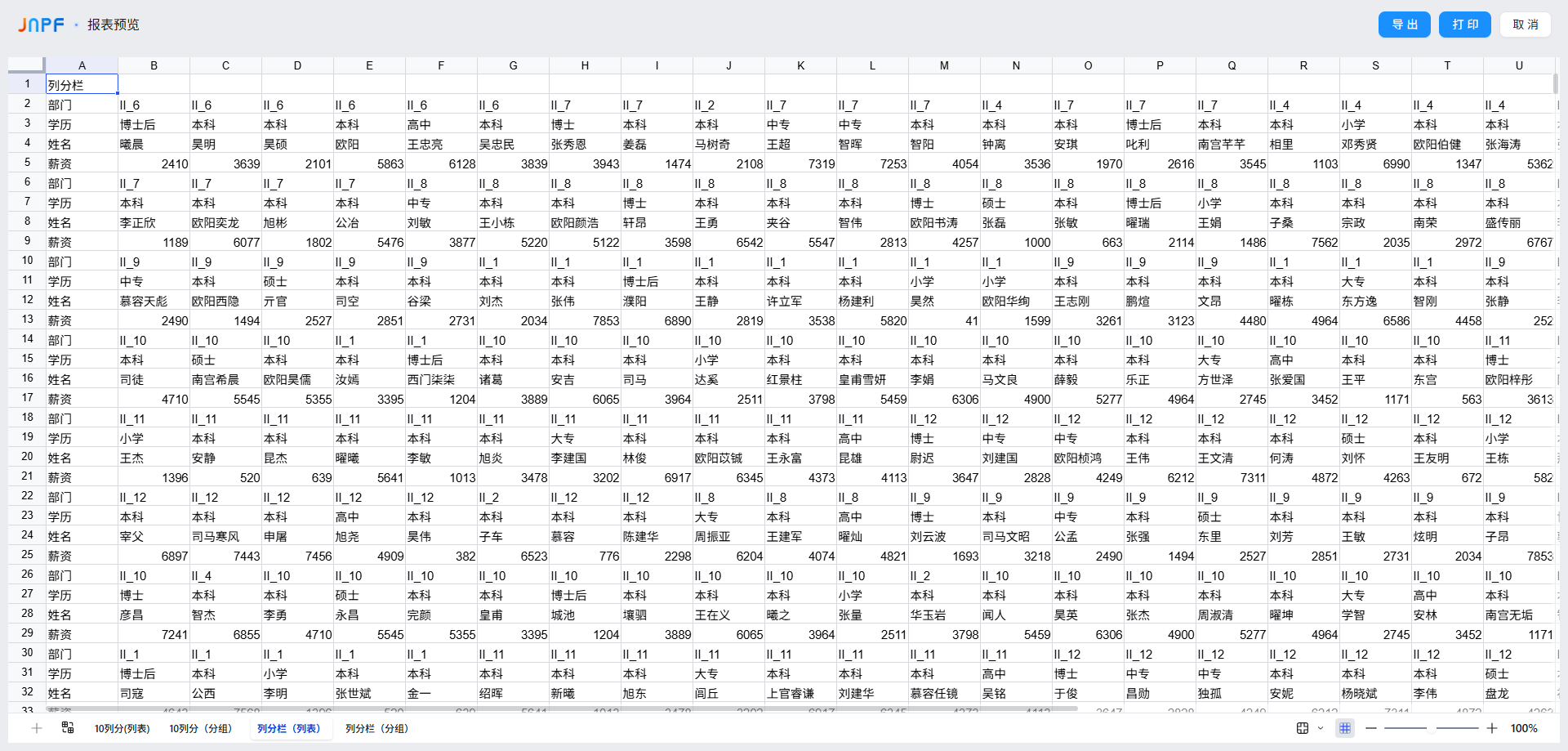Click the 姓名 label in row 4
Screen dimensions: 1568x751
coord(82,144)
